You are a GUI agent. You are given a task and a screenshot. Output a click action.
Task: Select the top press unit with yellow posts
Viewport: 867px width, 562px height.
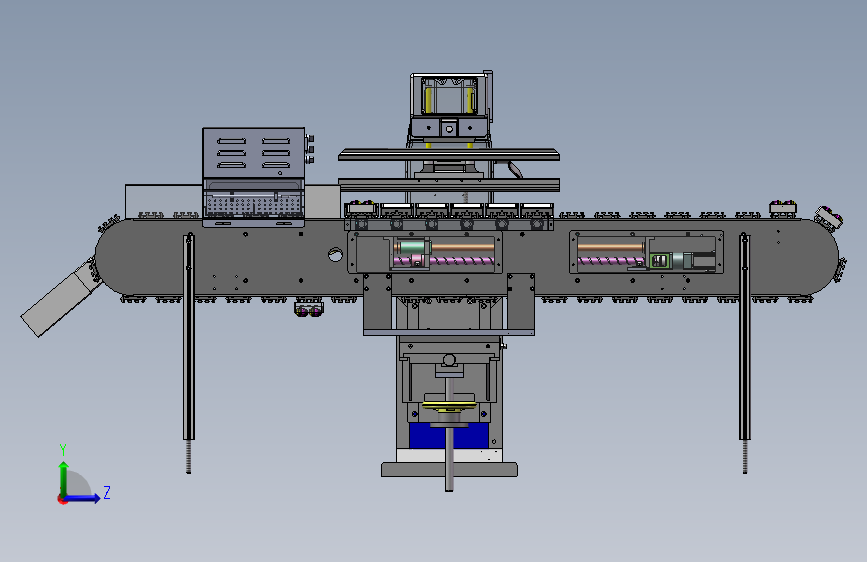tap(451, 103)
